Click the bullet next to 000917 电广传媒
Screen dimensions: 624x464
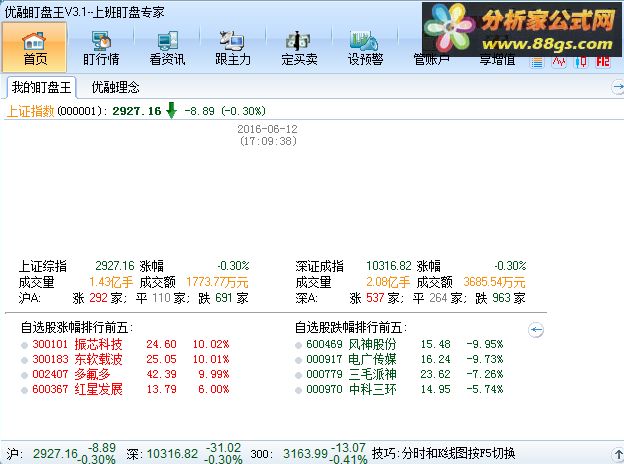[298, 361]
